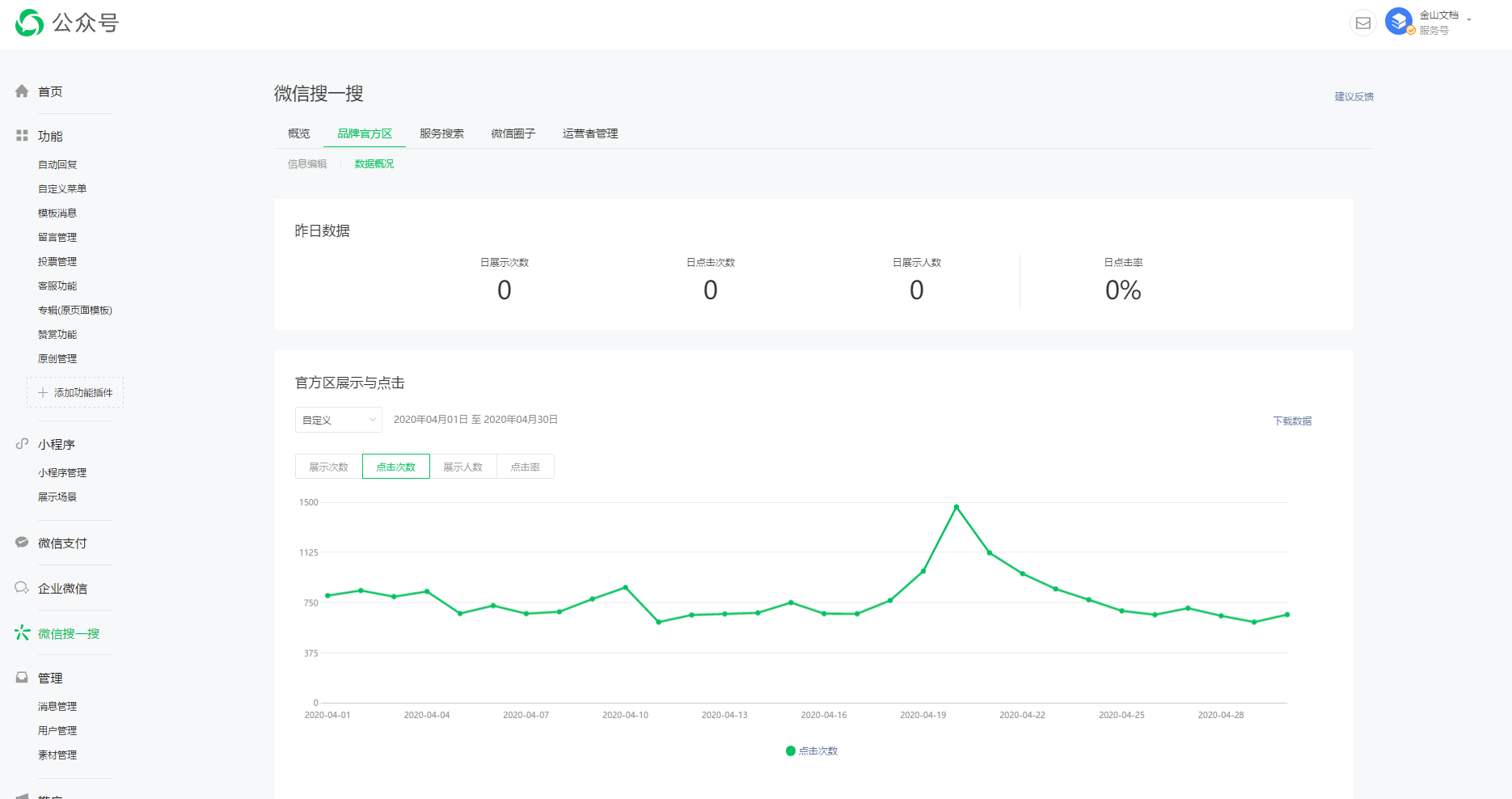Expand the account dropdown arrow
Viewport: 1512px width, 799px height.
pos(1469,20)
